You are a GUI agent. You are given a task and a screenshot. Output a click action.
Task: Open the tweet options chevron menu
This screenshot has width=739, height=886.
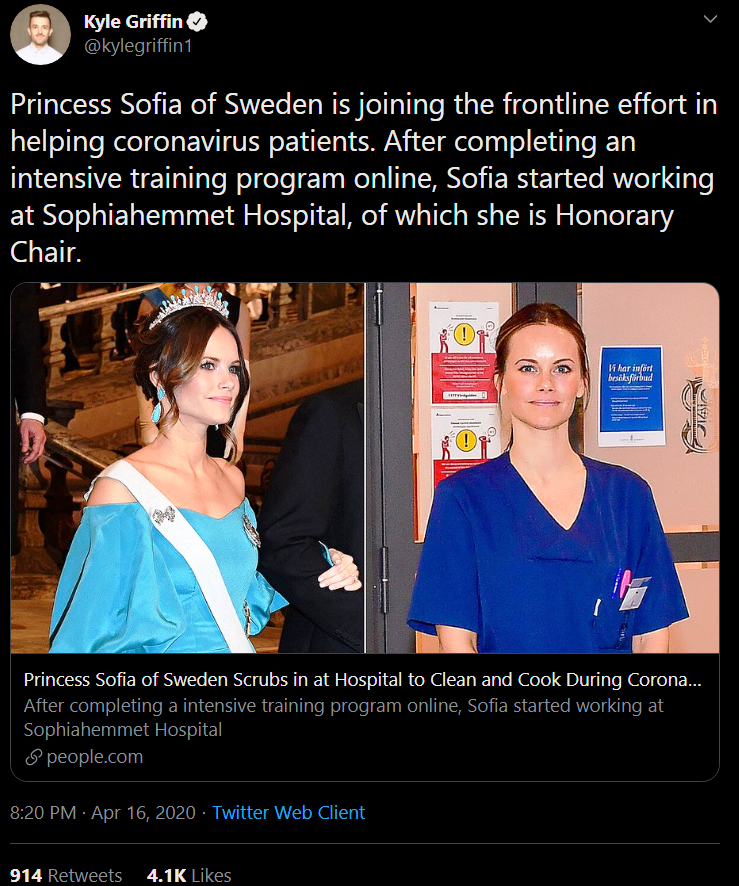[709, 19]
